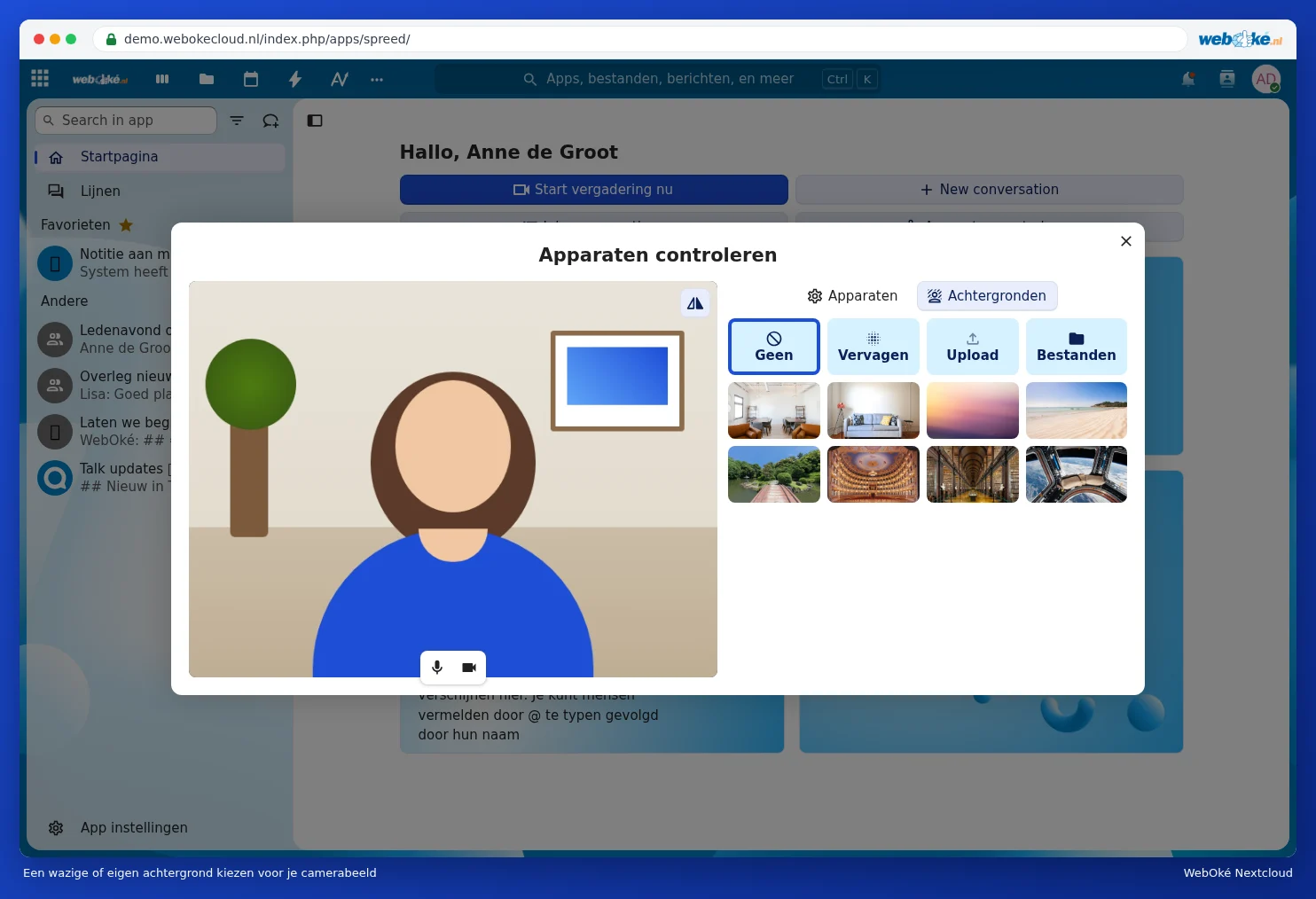Select the meeting room background thumbnail

pos(774,410)
